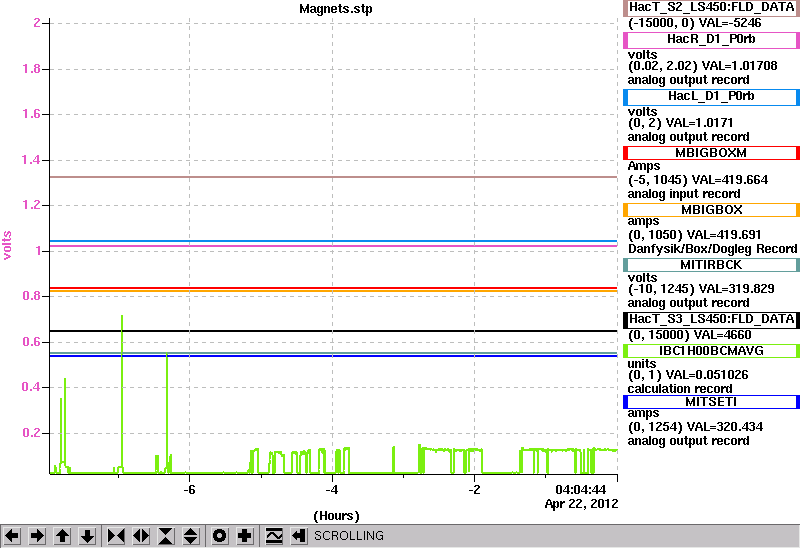Viewport: 800px width, 548px height.
Task: Click the vertical zoom-out icon
Action: tap(191, 536)
